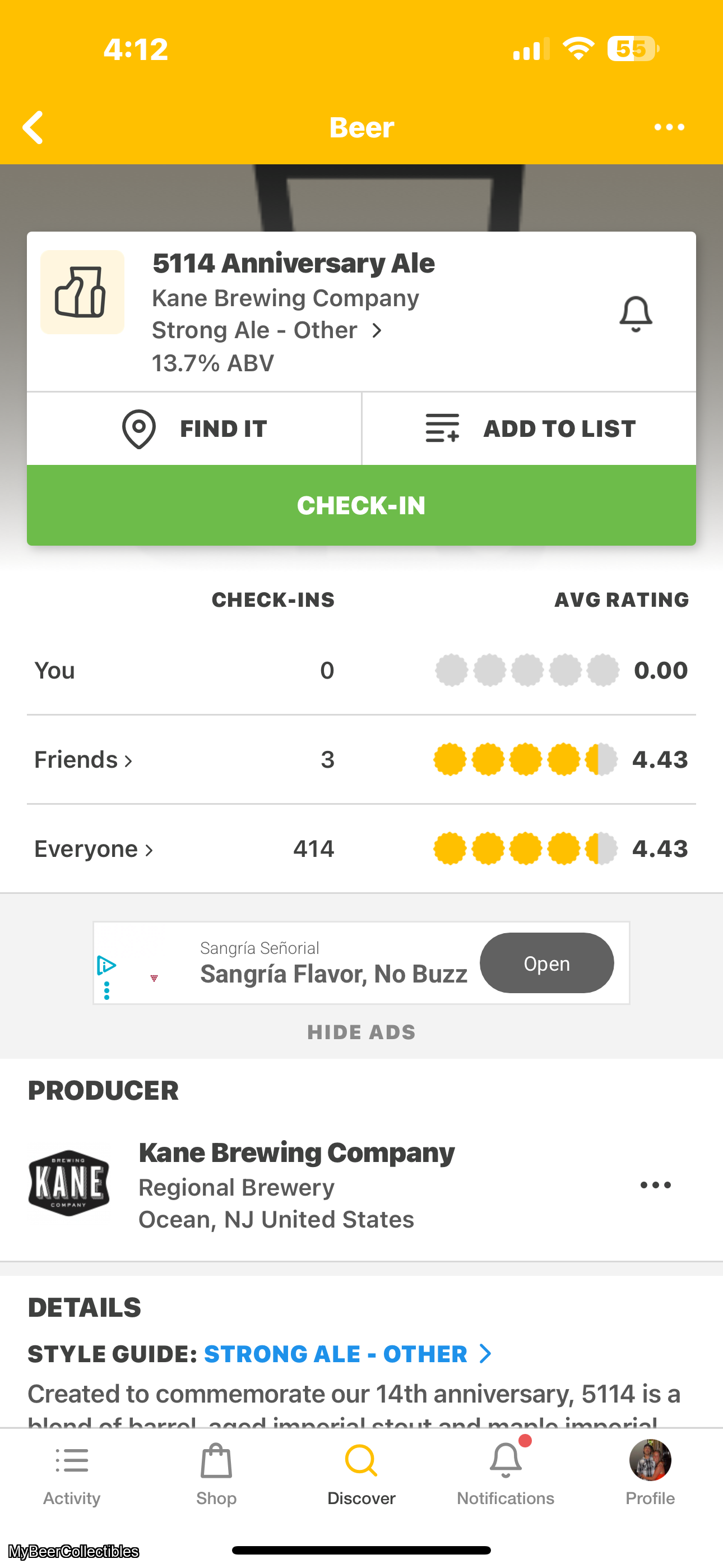Toggle the beer notification bell
Viewport: 723px width, 1568px height.
tap(636, 314)
